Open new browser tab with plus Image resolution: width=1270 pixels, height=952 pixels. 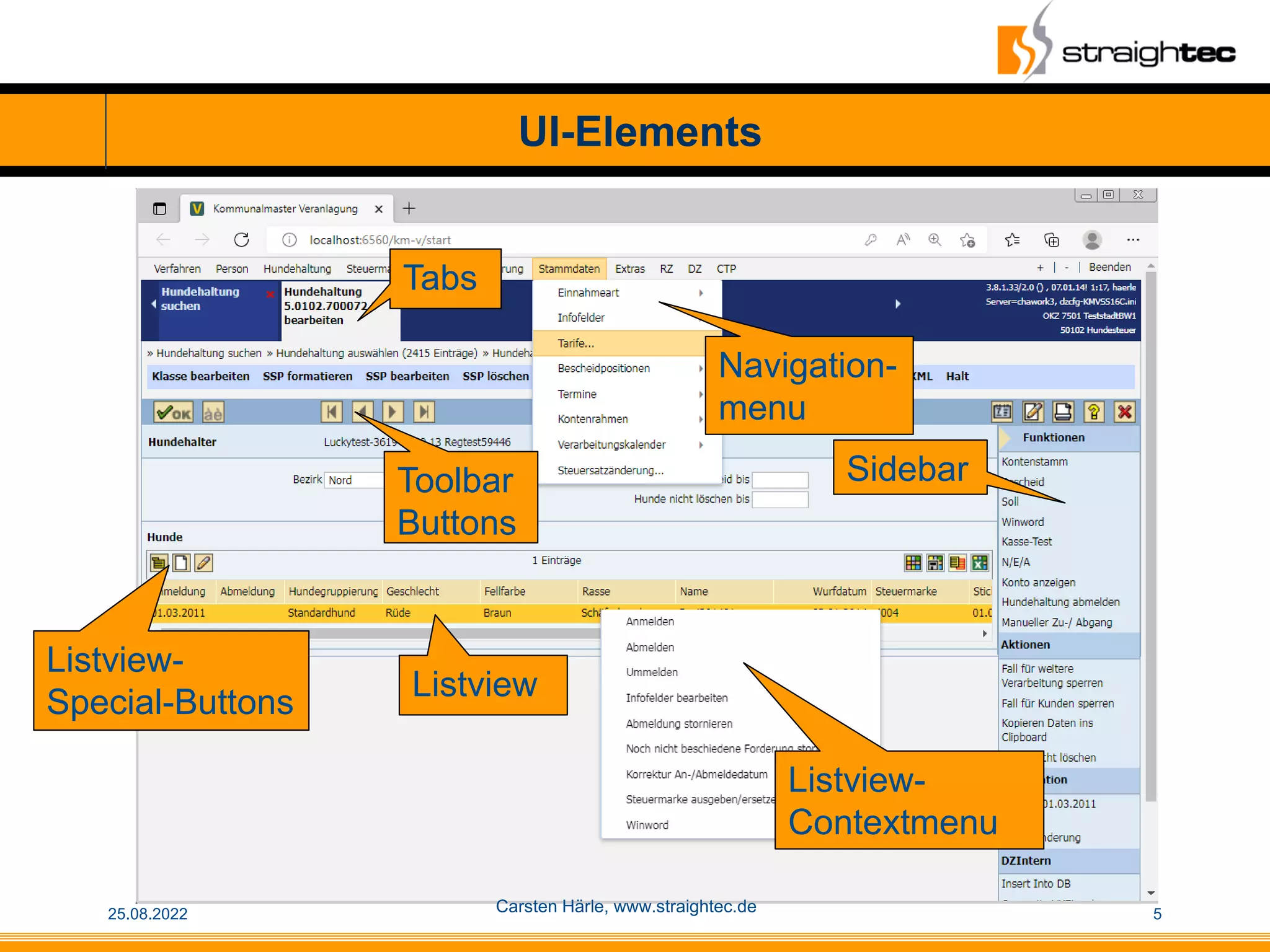click(409, 208)
